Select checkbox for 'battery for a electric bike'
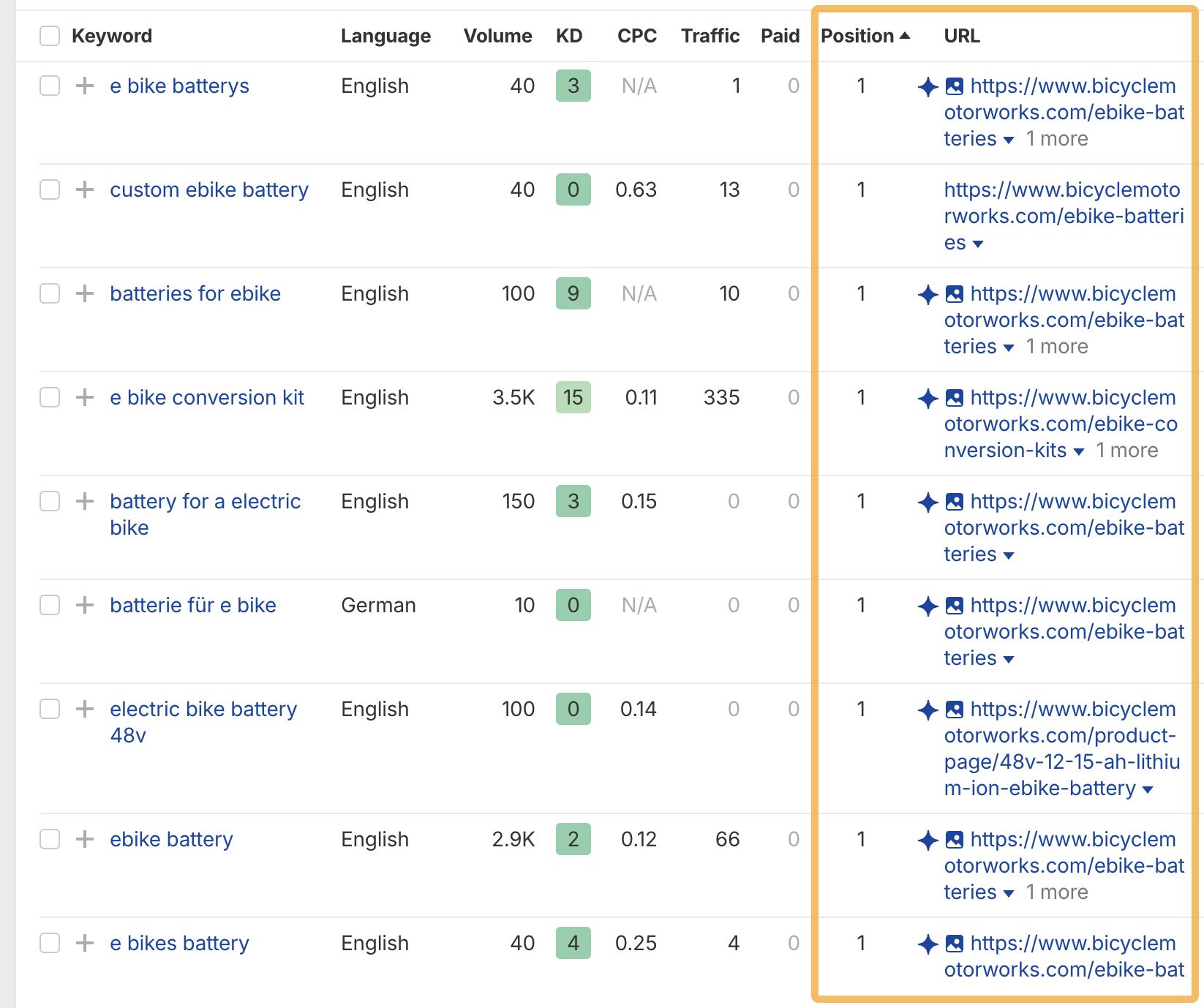This screenshot has width=1204, height=1008. (50, 501)
